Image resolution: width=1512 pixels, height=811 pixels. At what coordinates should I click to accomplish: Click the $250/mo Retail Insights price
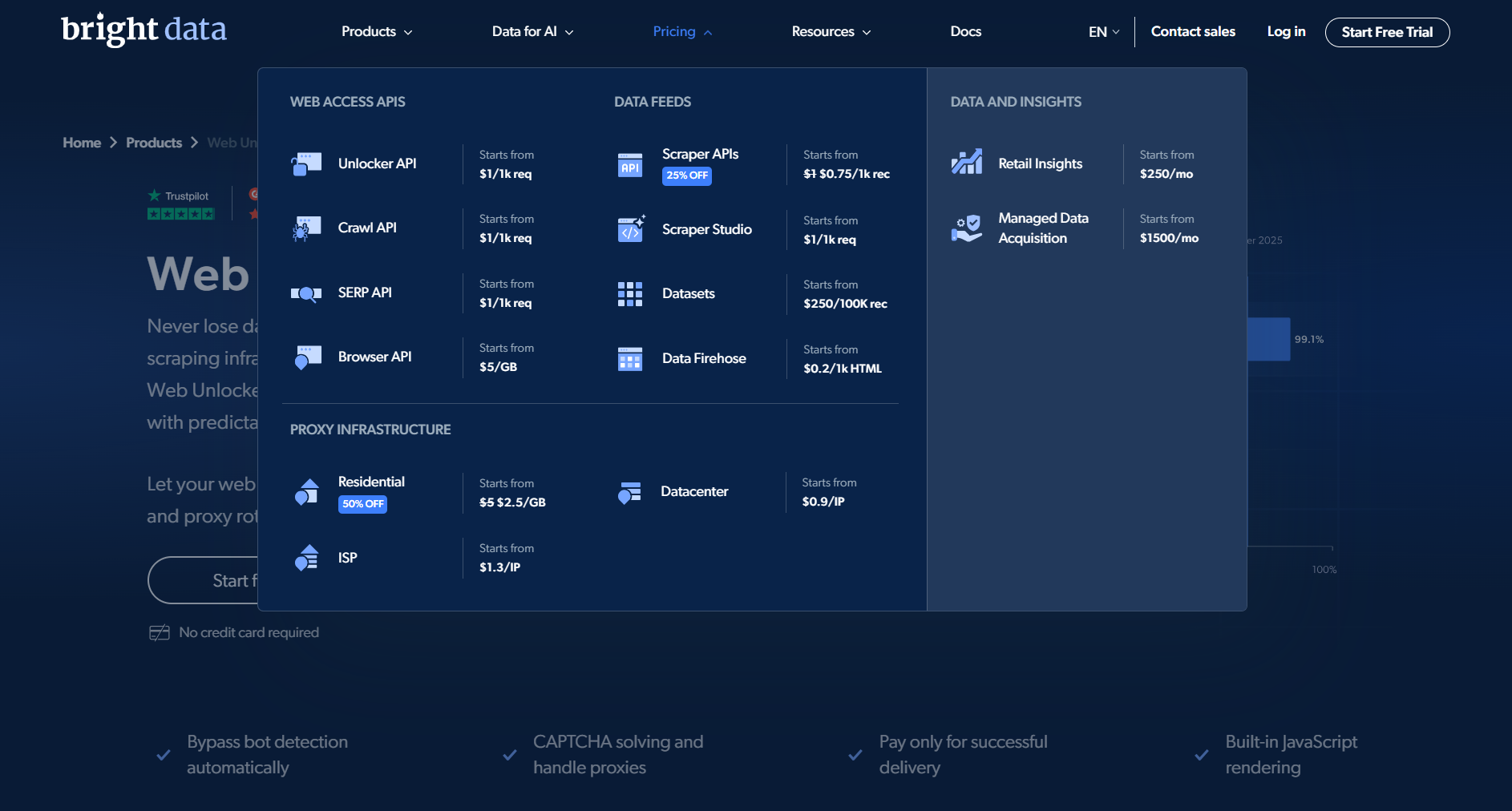[x=1166, y=174]
